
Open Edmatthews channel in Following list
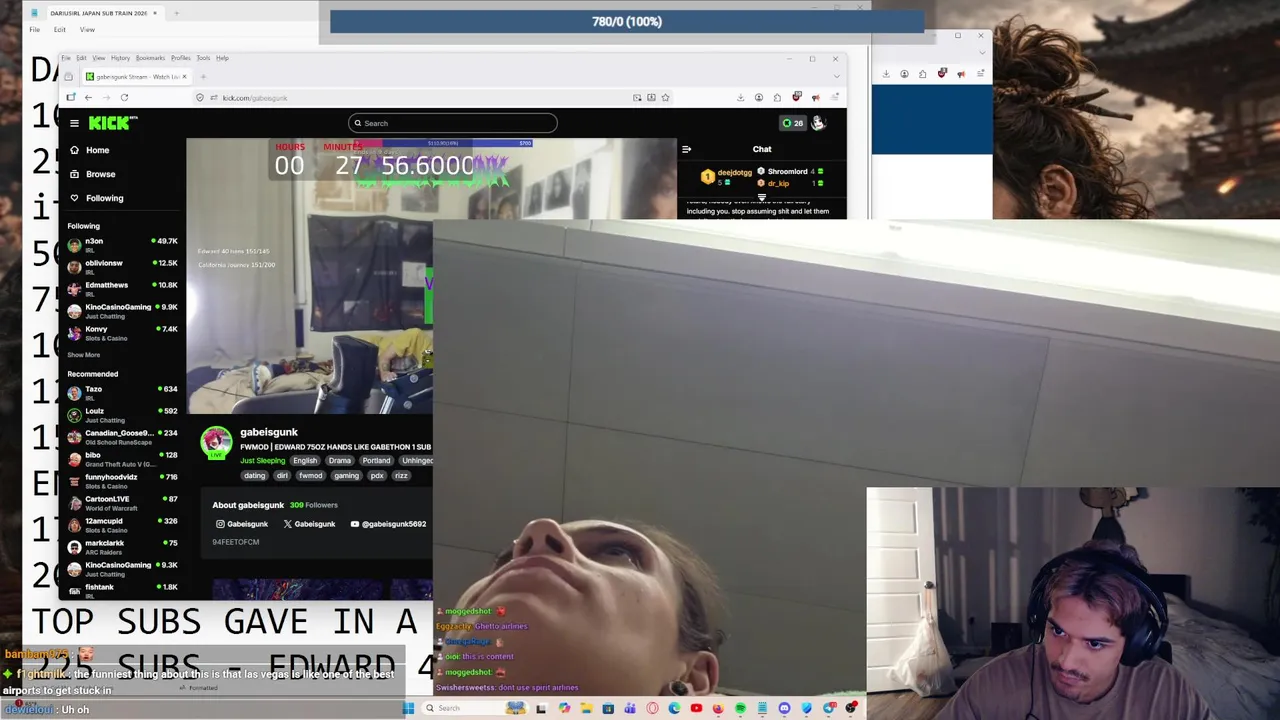[x=122, y=289]
